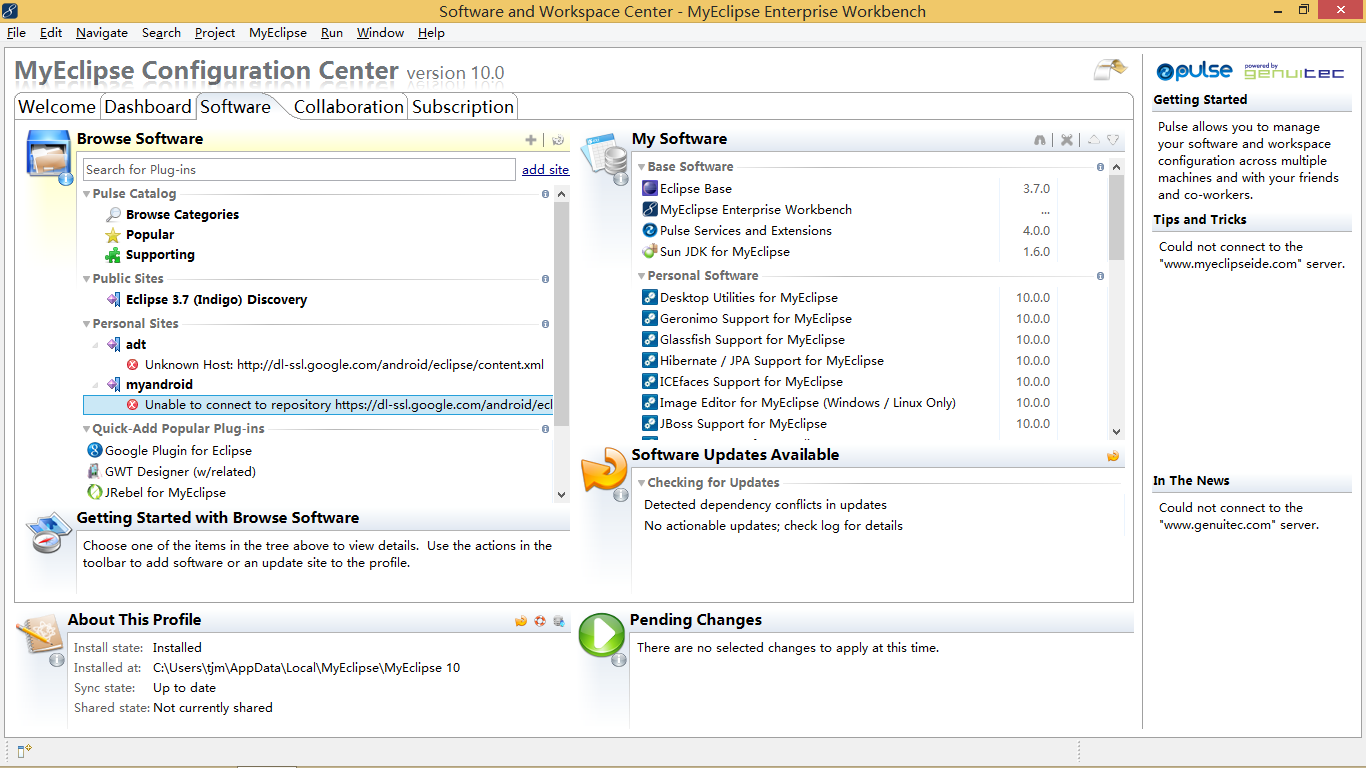
Task: Click the move-up triangle icon in My Software header
Action: (1094, 140)
